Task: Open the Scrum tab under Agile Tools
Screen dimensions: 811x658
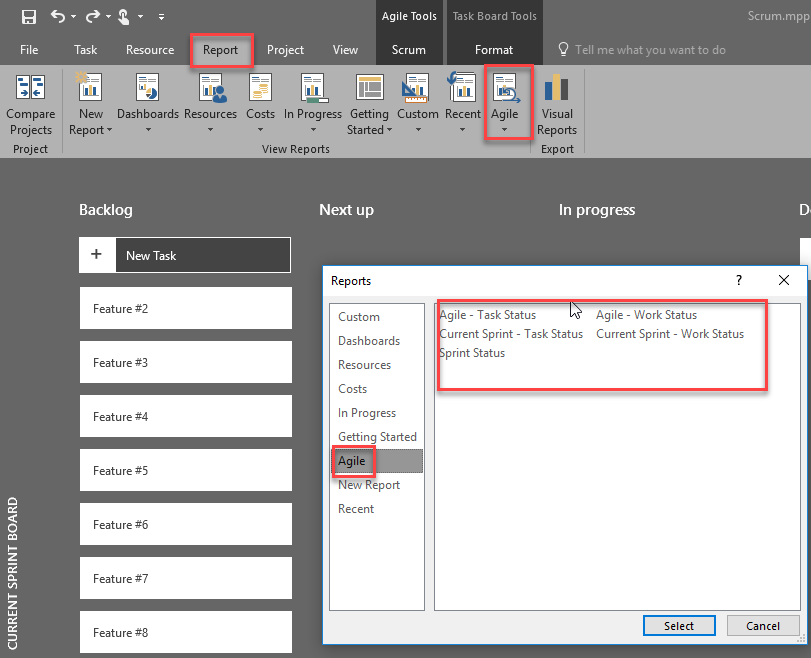Action: coord(408,50)
